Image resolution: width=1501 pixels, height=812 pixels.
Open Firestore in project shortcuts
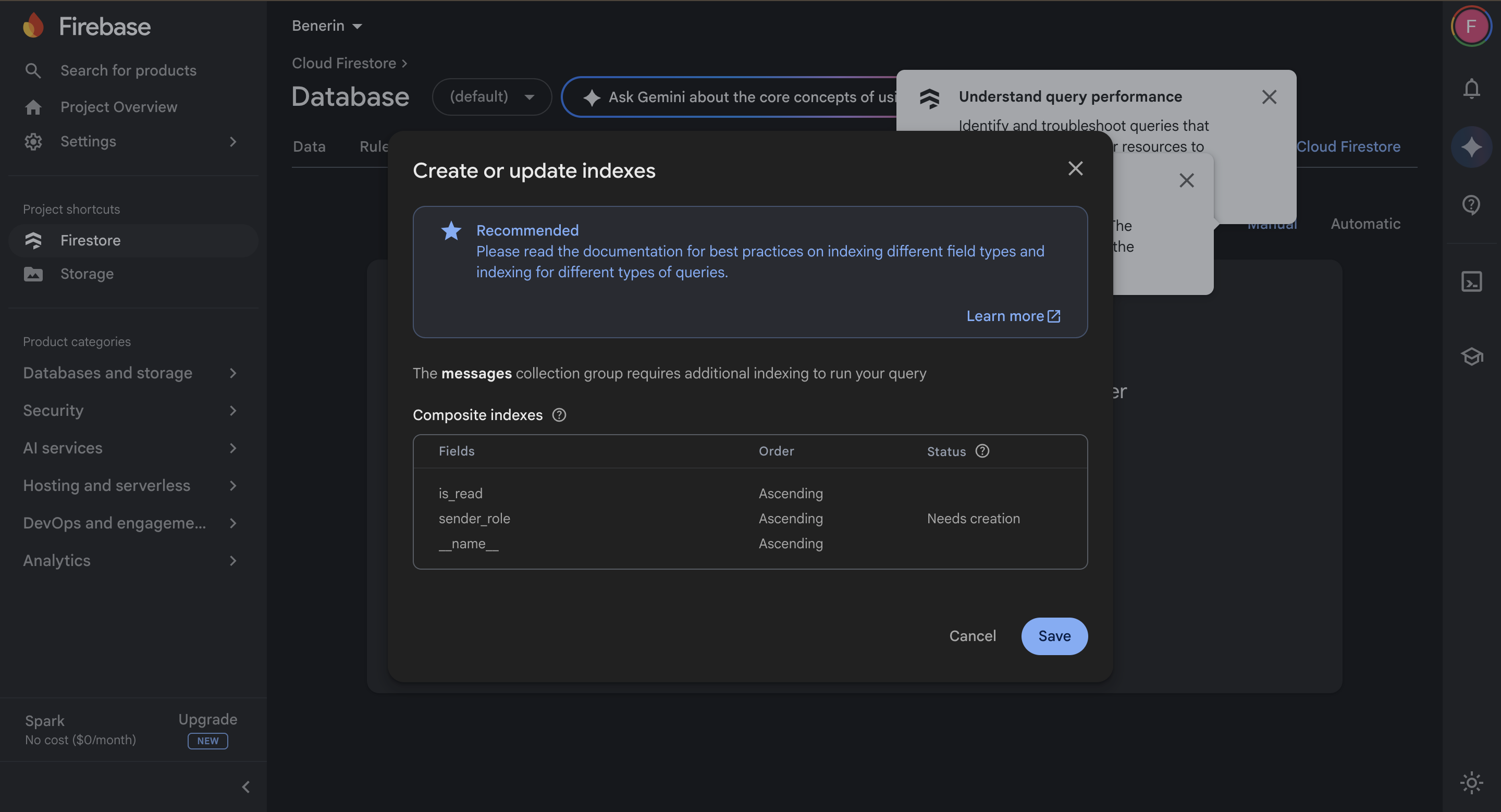[x=133, y=241]
